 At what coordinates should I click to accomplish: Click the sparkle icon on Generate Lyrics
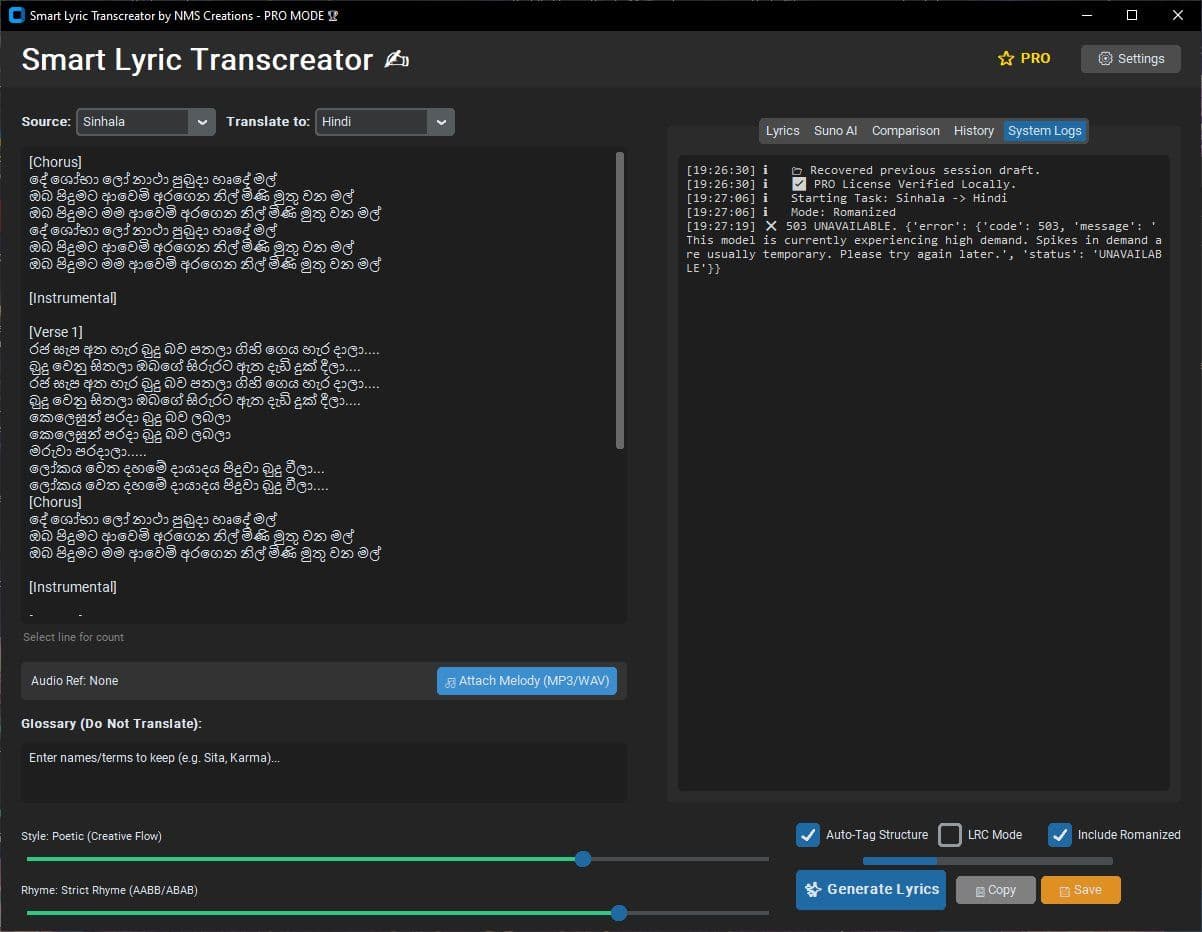pos(813,889)
